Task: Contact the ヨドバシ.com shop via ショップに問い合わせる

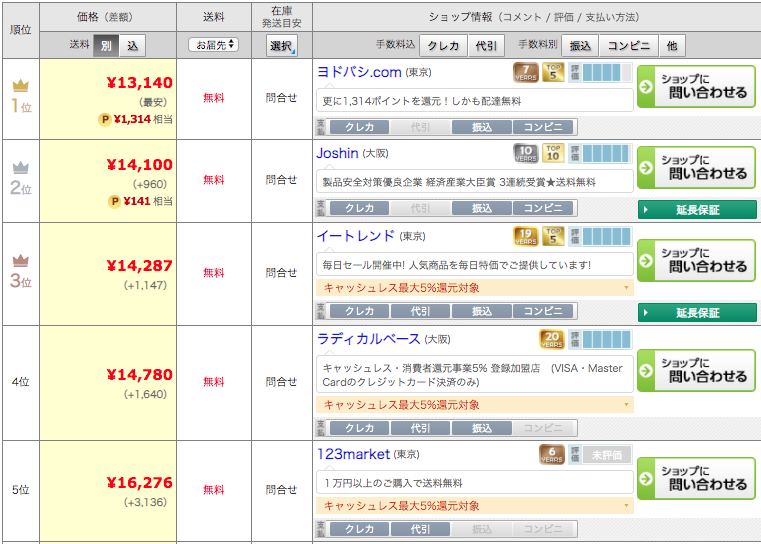Action: 696,86
